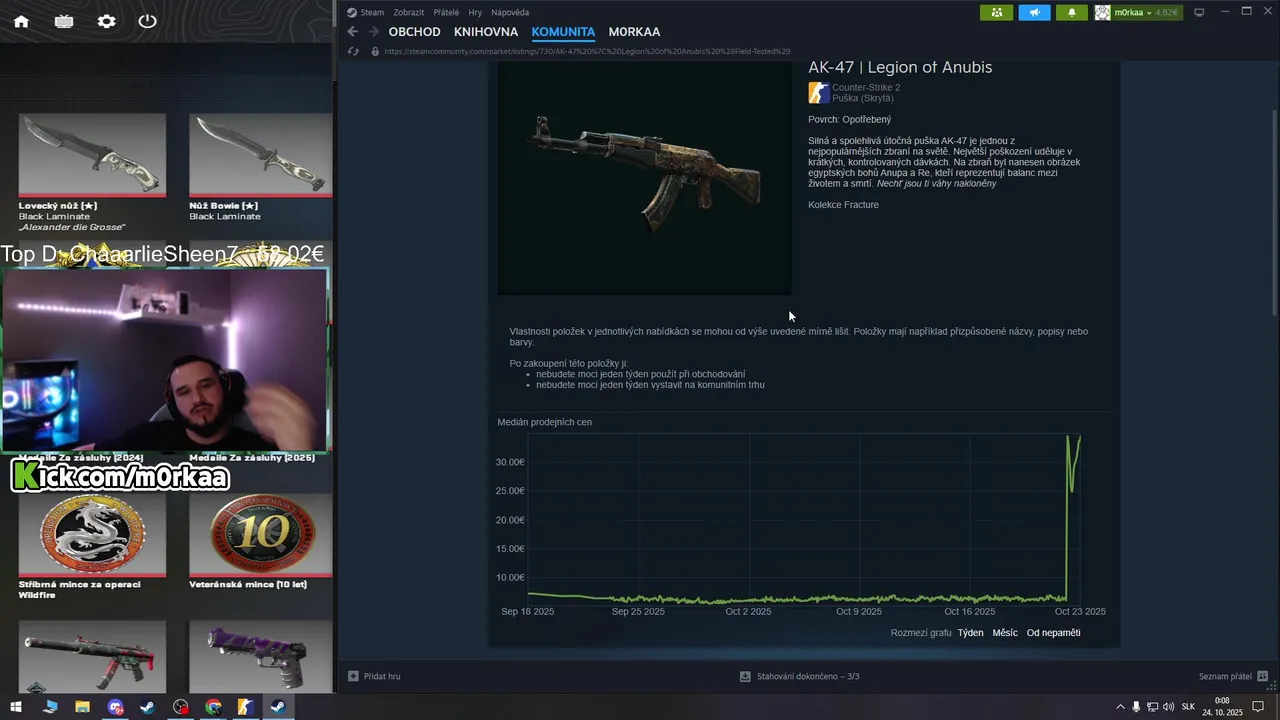Click the download icon beside Stahování dokončeno
The width and height of the screenshot is (1280, 720).
click(x=745, y=676)
